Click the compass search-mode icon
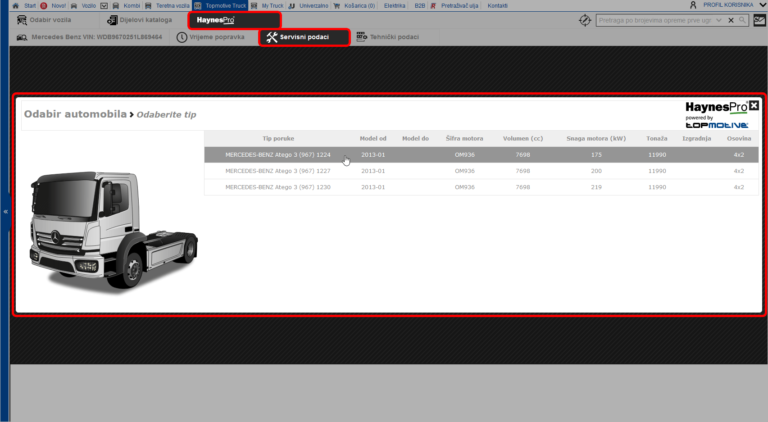 pos(585,21)
